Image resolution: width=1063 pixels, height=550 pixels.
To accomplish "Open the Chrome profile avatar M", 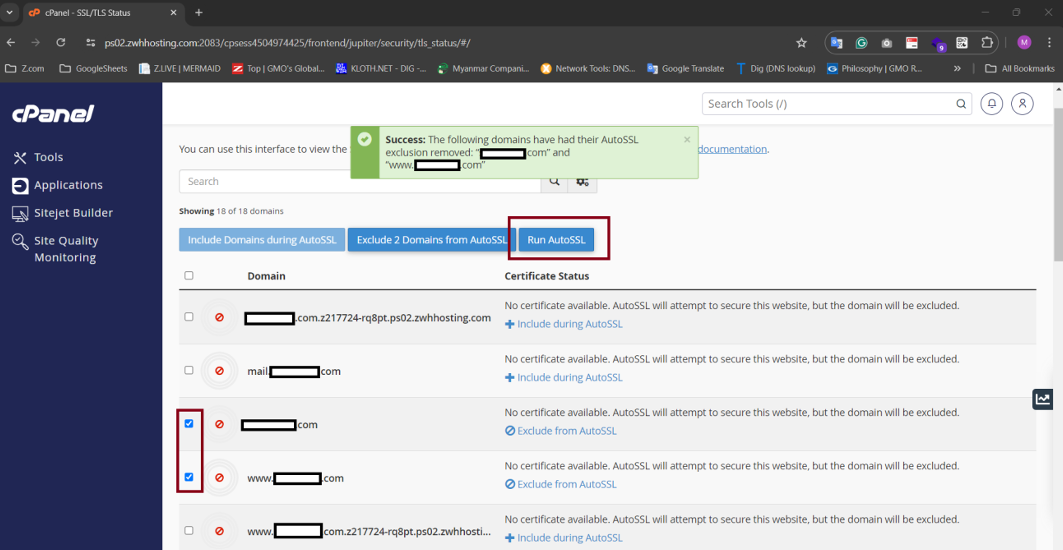I will coord(1024,43).
